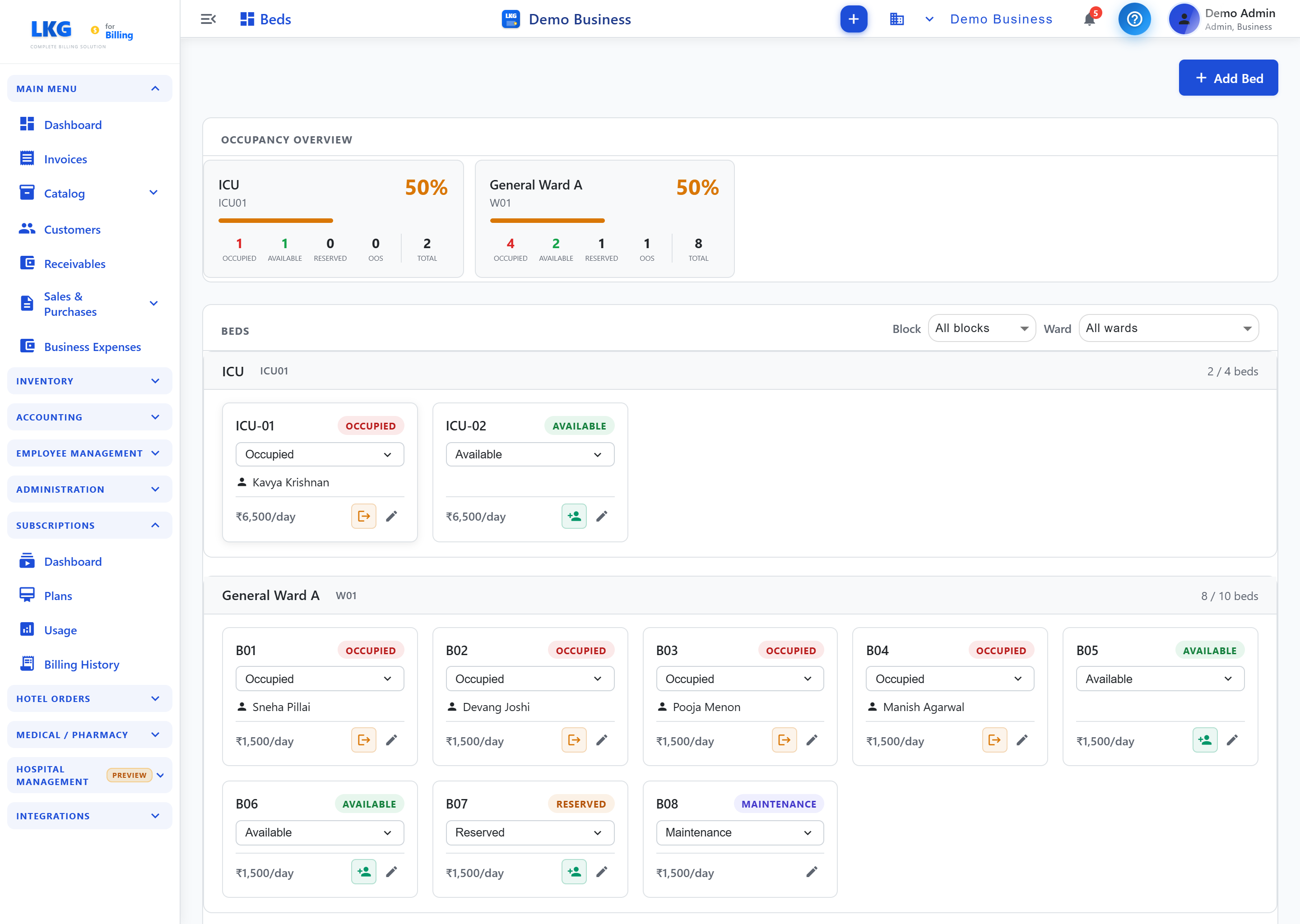Click the blue plus quick-add icon
This screenshot has height=924, width=1300.
[853, 19]
